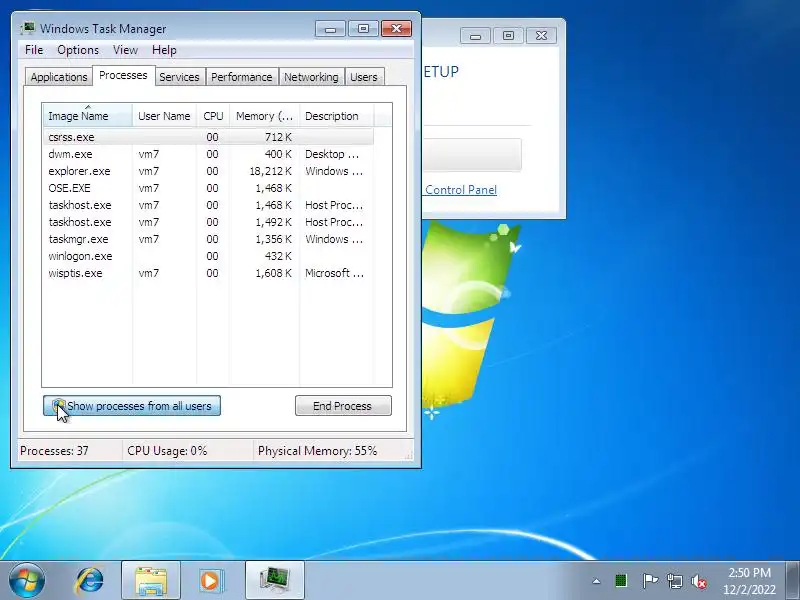Minimize the background setup window

[475, 36]
